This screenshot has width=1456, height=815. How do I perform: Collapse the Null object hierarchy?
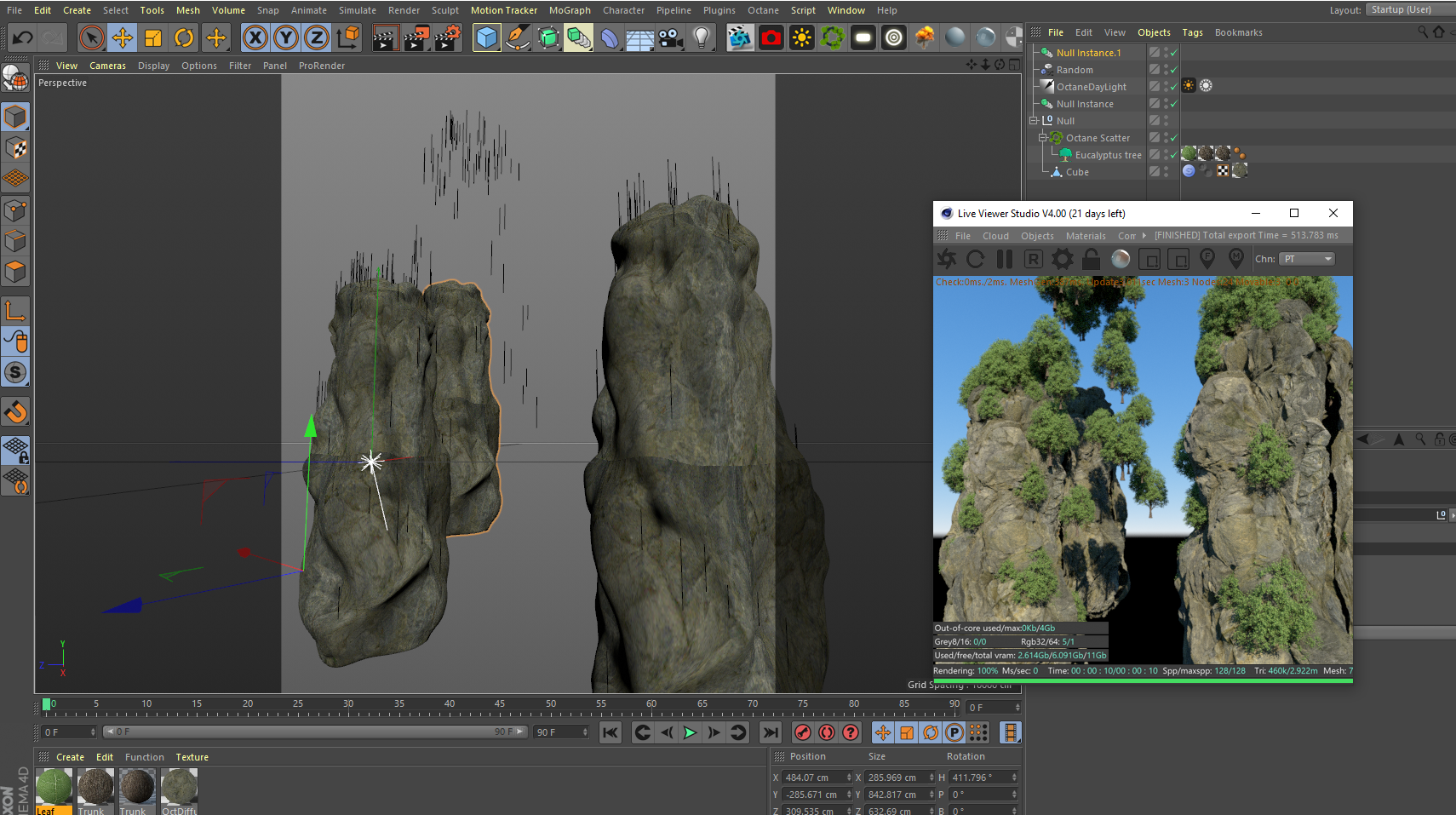(1034, 121)
